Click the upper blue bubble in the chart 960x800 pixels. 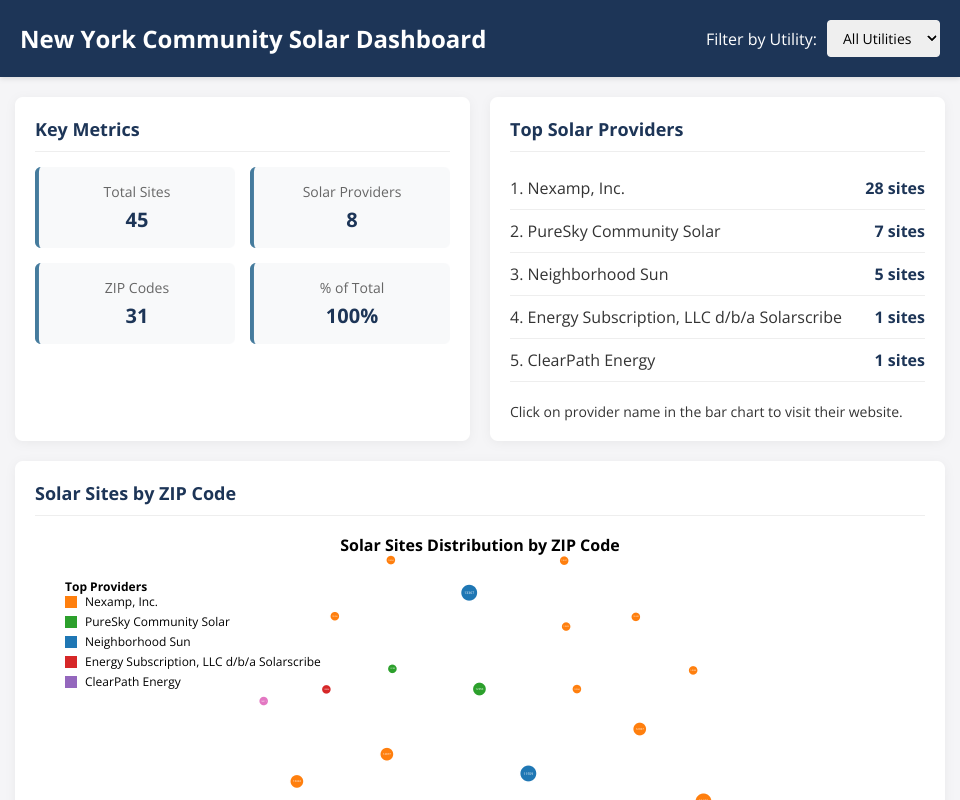(x=469, y=592)
